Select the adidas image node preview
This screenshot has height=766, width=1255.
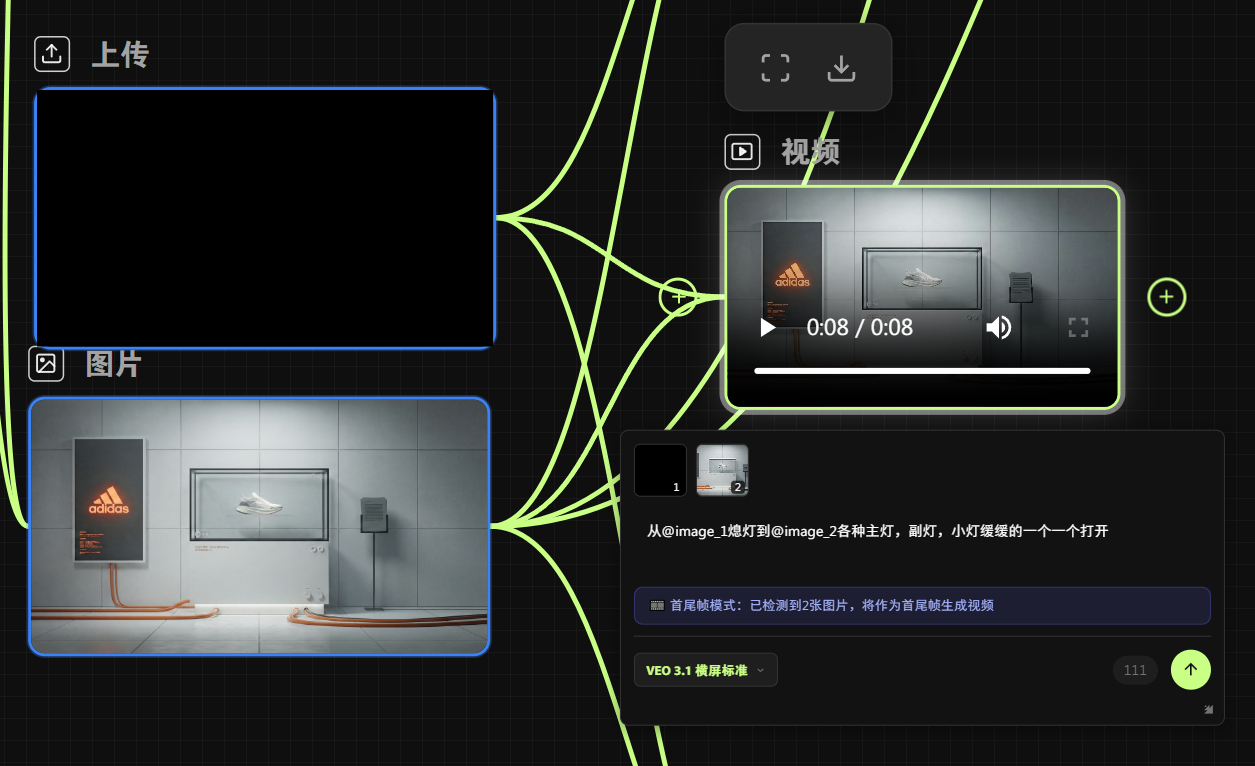tap(259, 526)
